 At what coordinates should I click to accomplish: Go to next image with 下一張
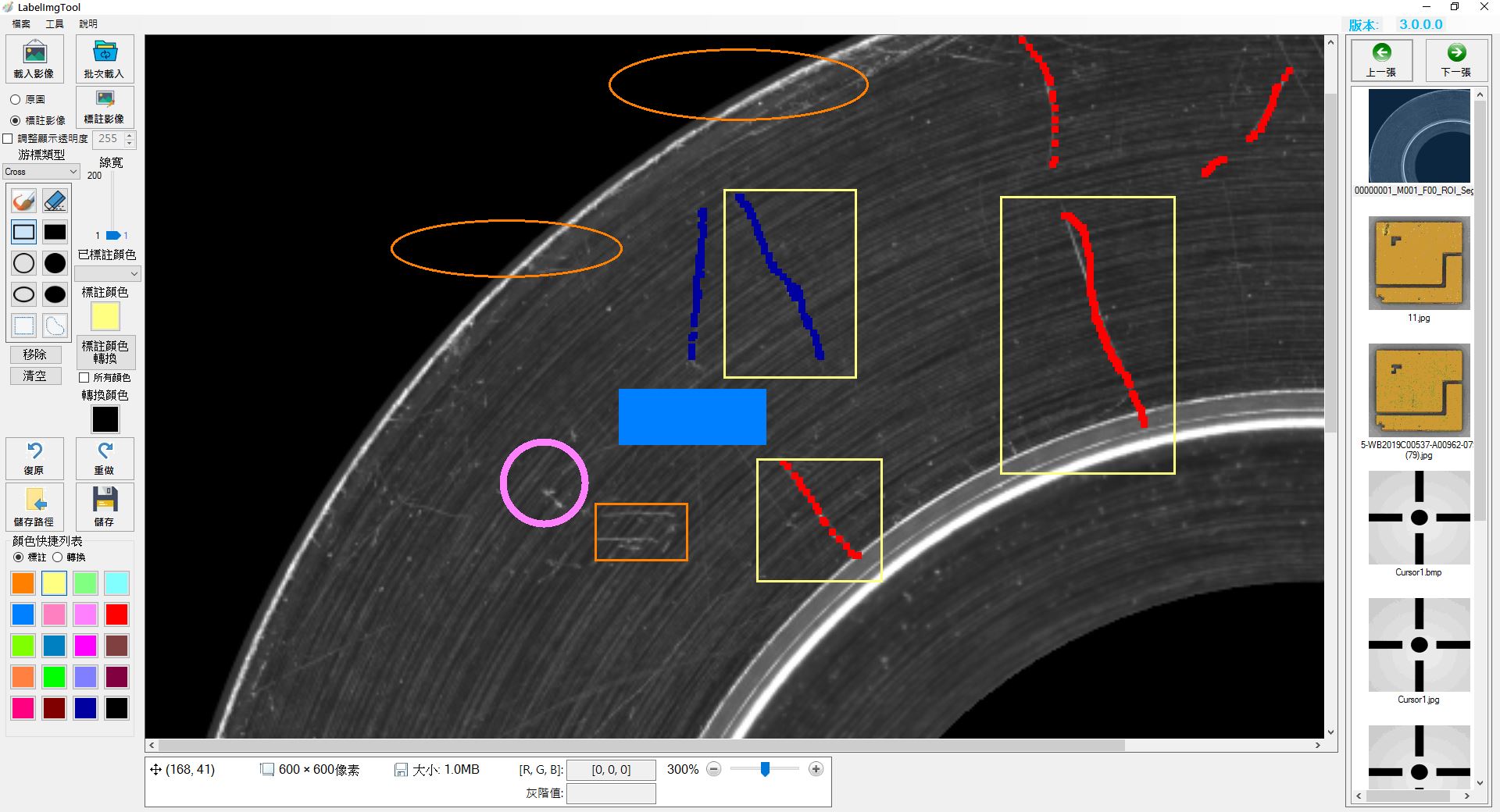pyautogui.click(x=1456, y=59)
